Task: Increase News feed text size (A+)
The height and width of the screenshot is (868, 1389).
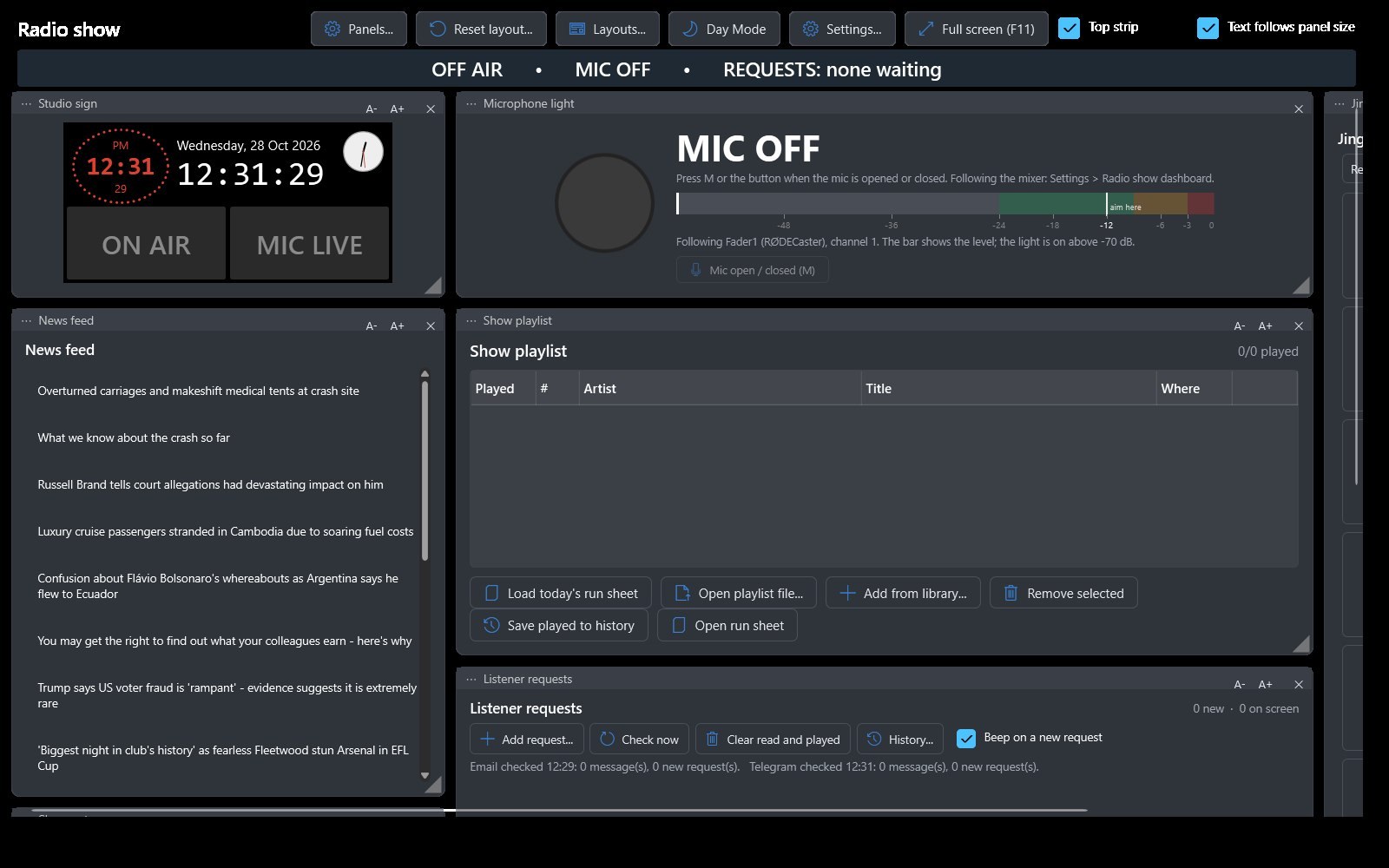Action: 397,325
